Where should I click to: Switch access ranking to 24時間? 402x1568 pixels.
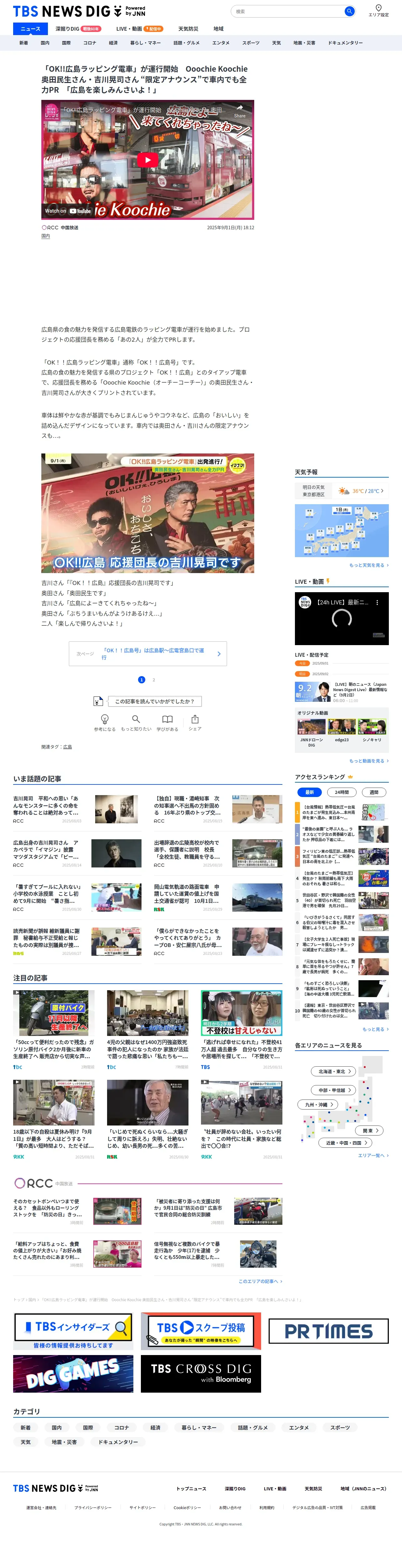click(342, 792)
